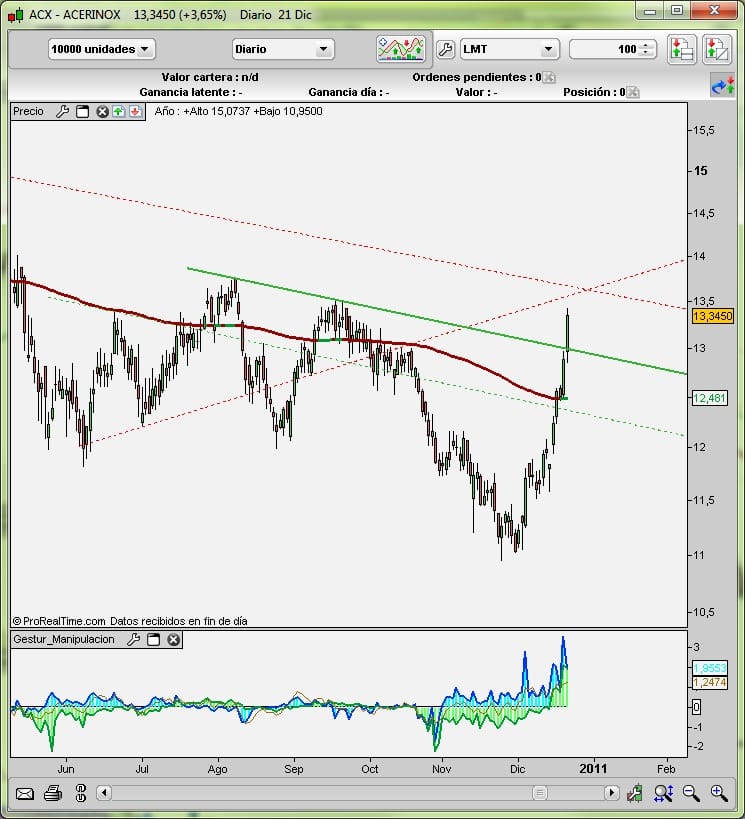Zoom out with the minus magnifier
Viewport: 745px width, 819px height.
(691, 793)
